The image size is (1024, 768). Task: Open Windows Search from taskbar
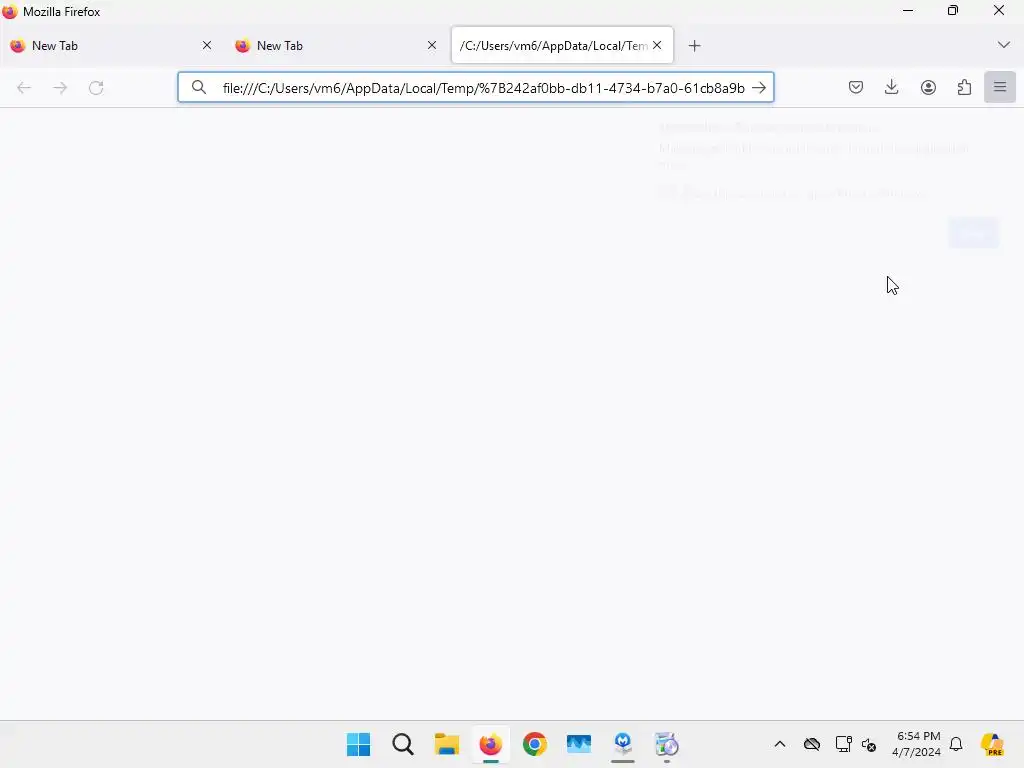(x=403, y=744)
